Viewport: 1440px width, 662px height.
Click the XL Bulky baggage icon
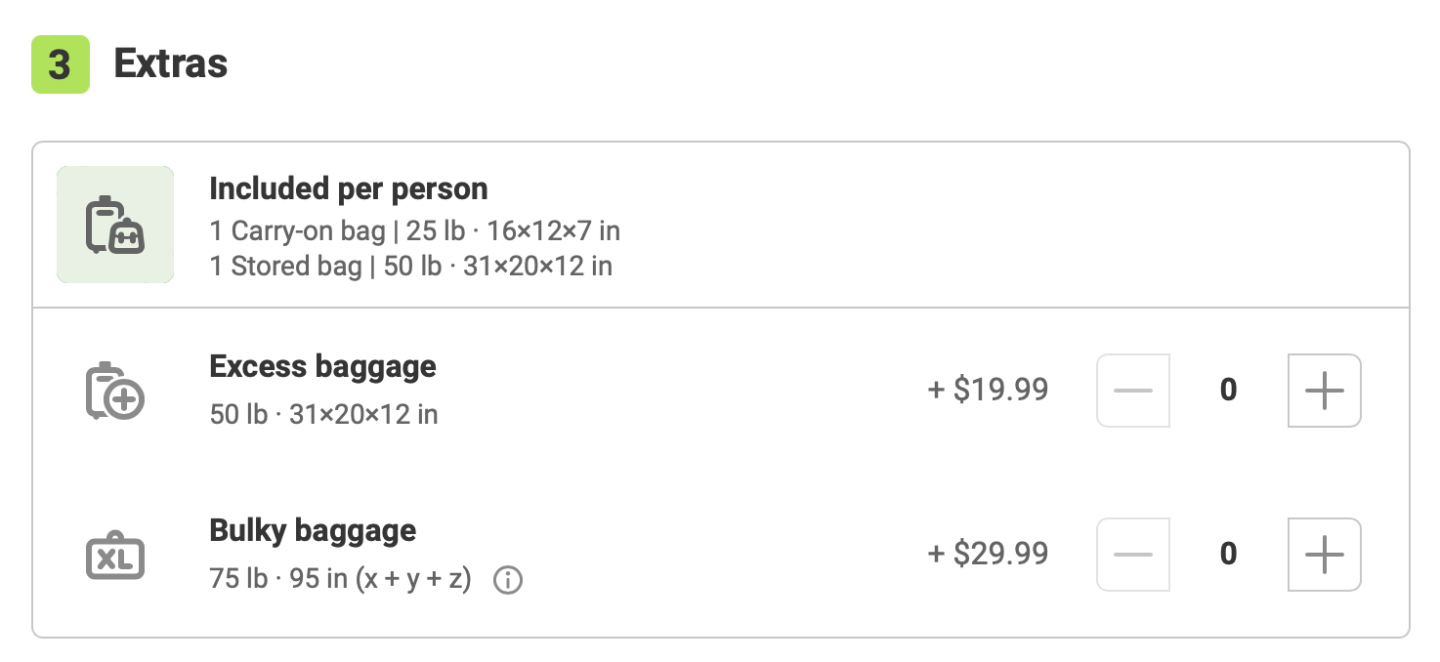[x=115, y=556]
